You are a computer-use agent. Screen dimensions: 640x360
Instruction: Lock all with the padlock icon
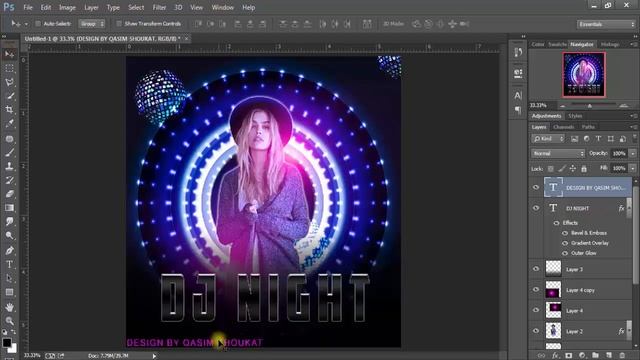pyautogui.click(x=584, y=169)
